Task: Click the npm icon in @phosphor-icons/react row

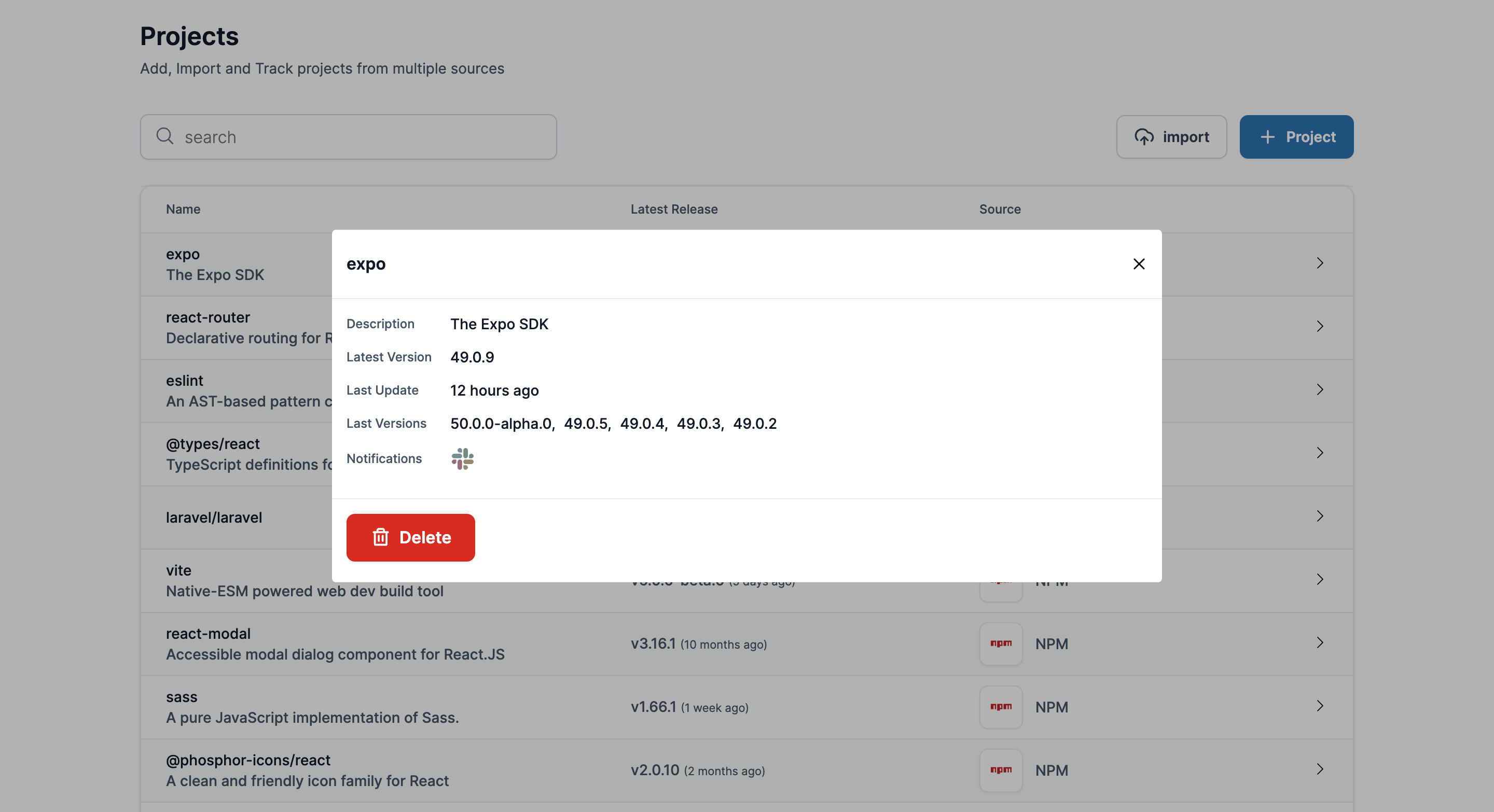Action: pos(1001,769)
